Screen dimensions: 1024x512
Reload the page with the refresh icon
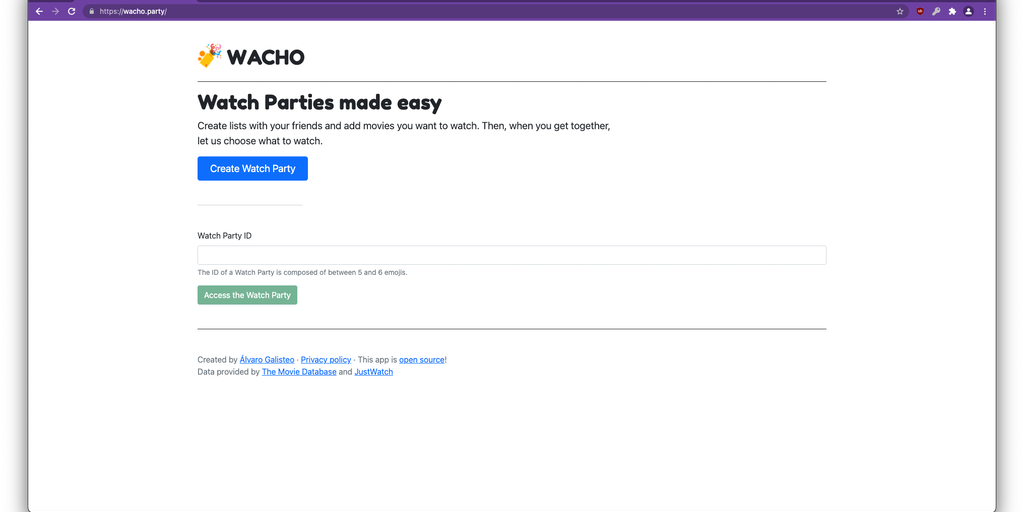71,11
